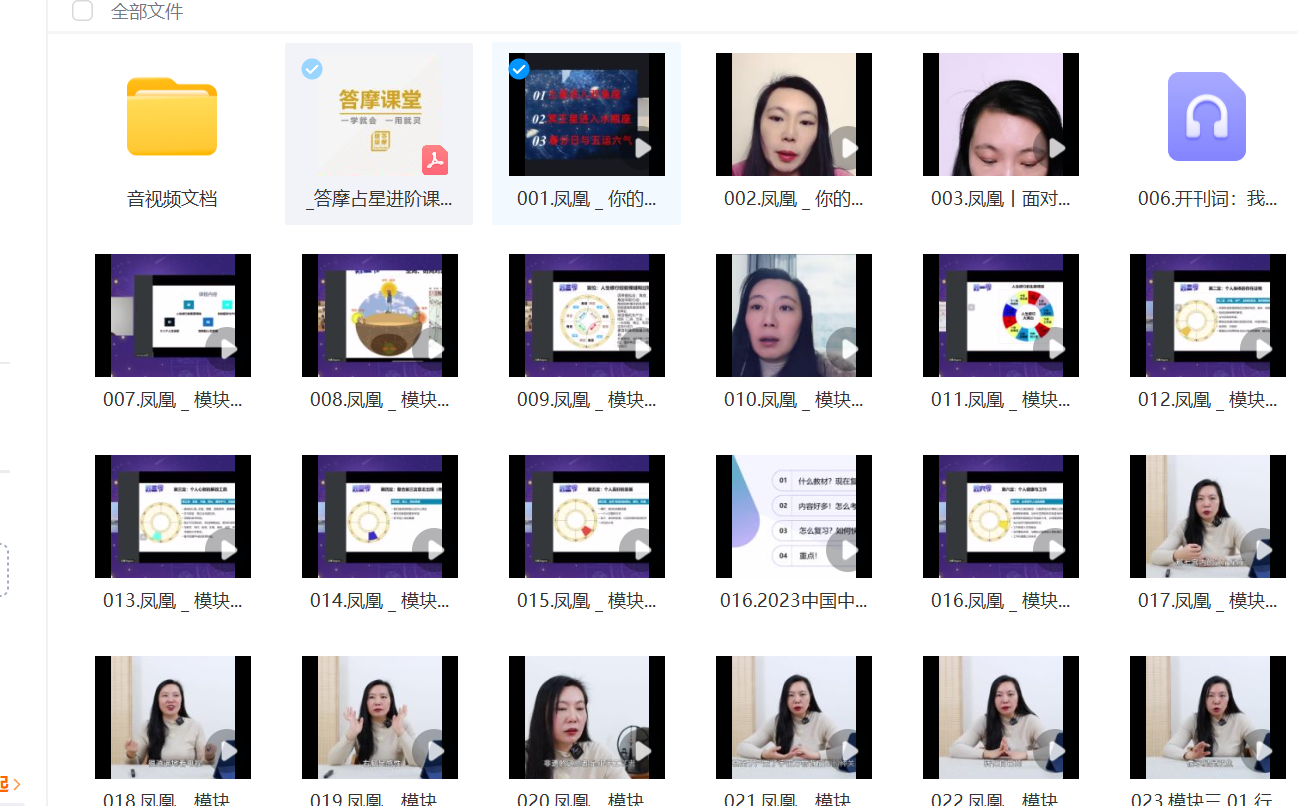Image resolution: width=1298 pixels, height=806 pixels.
Task: Click play icon on 008.凤凰 video
Action: click(433, 349)
